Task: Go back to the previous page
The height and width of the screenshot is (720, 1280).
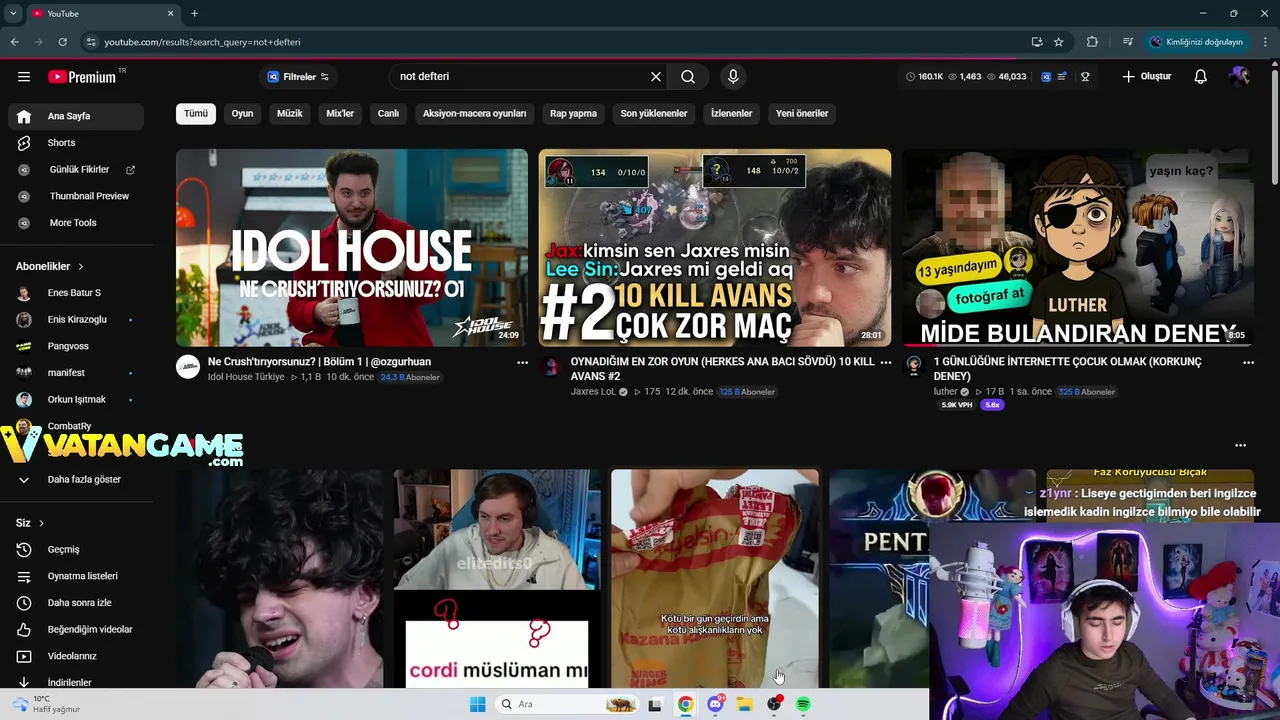Action: tap(14, 42)
